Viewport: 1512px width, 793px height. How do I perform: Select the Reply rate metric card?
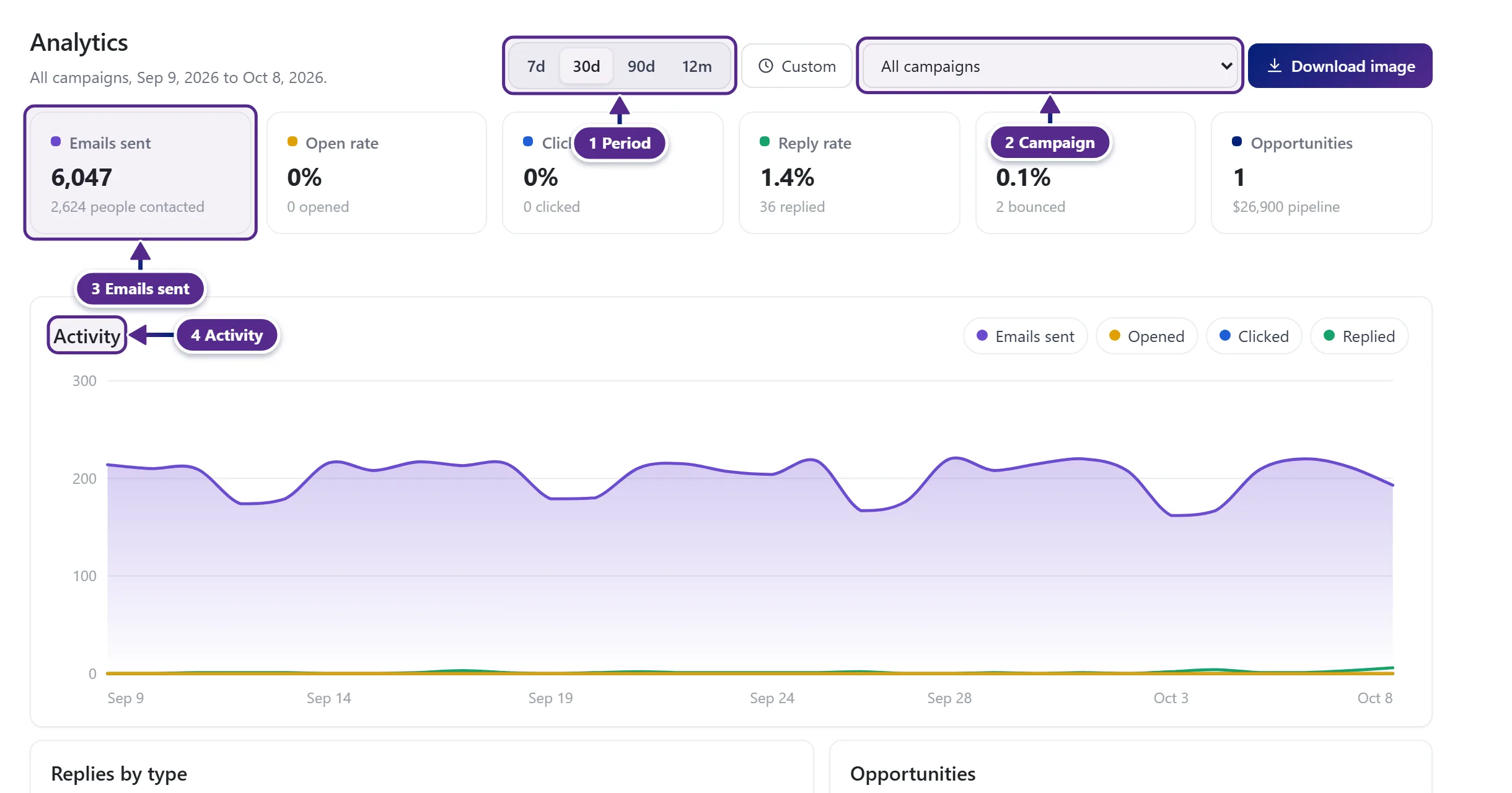[x=850, y=173]
